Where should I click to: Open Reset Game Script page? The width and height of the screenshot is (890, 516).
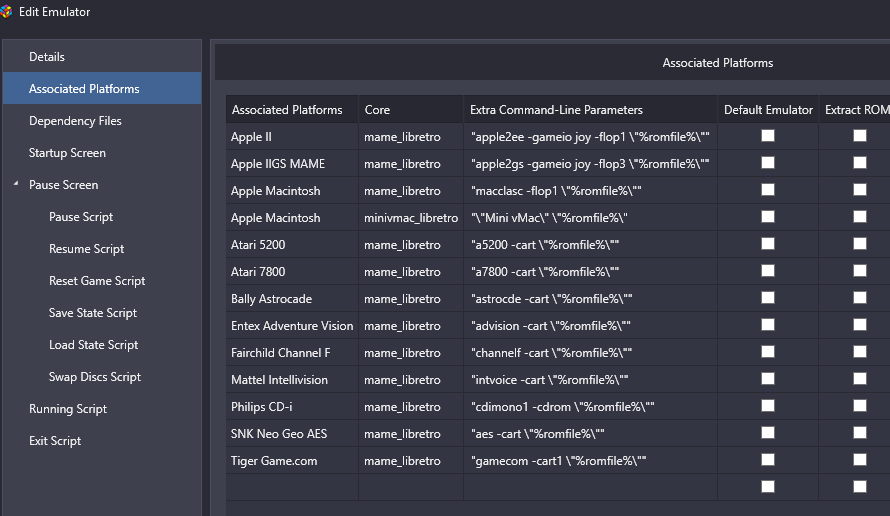click(x=97, y=280)
